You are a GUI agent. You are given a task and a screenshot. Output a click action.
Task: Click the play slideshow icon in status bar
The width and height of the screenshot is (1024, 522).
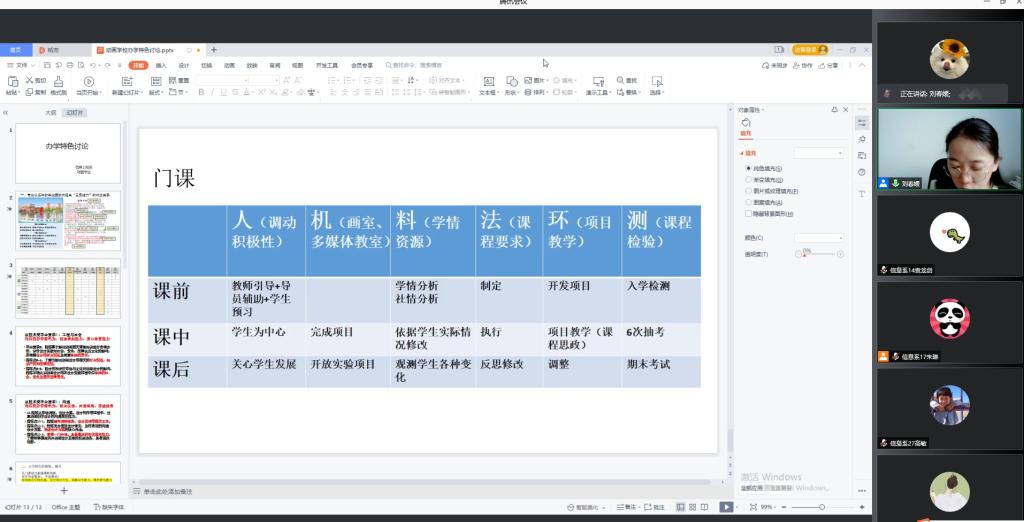(x=727, y=507)
